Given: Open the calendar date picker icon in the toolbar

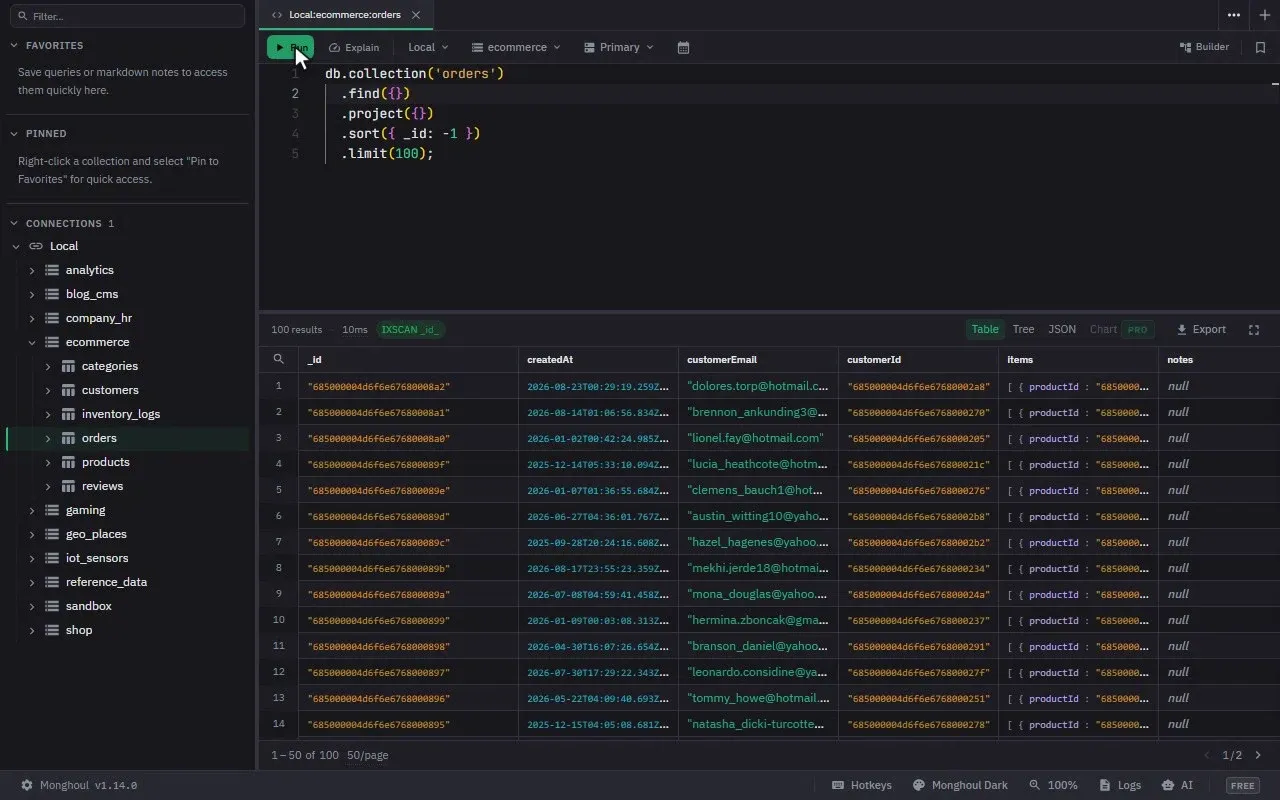Looking at the screenshot, I should (x=684, y=47).
